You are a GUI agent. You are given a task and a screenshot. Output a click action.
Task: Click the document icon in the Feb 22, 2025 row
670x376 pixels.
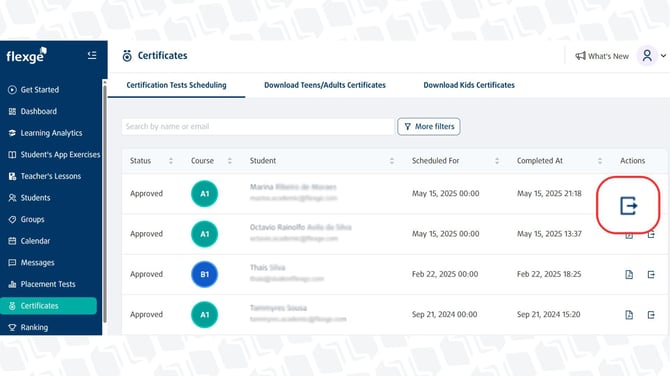[629, 274]
